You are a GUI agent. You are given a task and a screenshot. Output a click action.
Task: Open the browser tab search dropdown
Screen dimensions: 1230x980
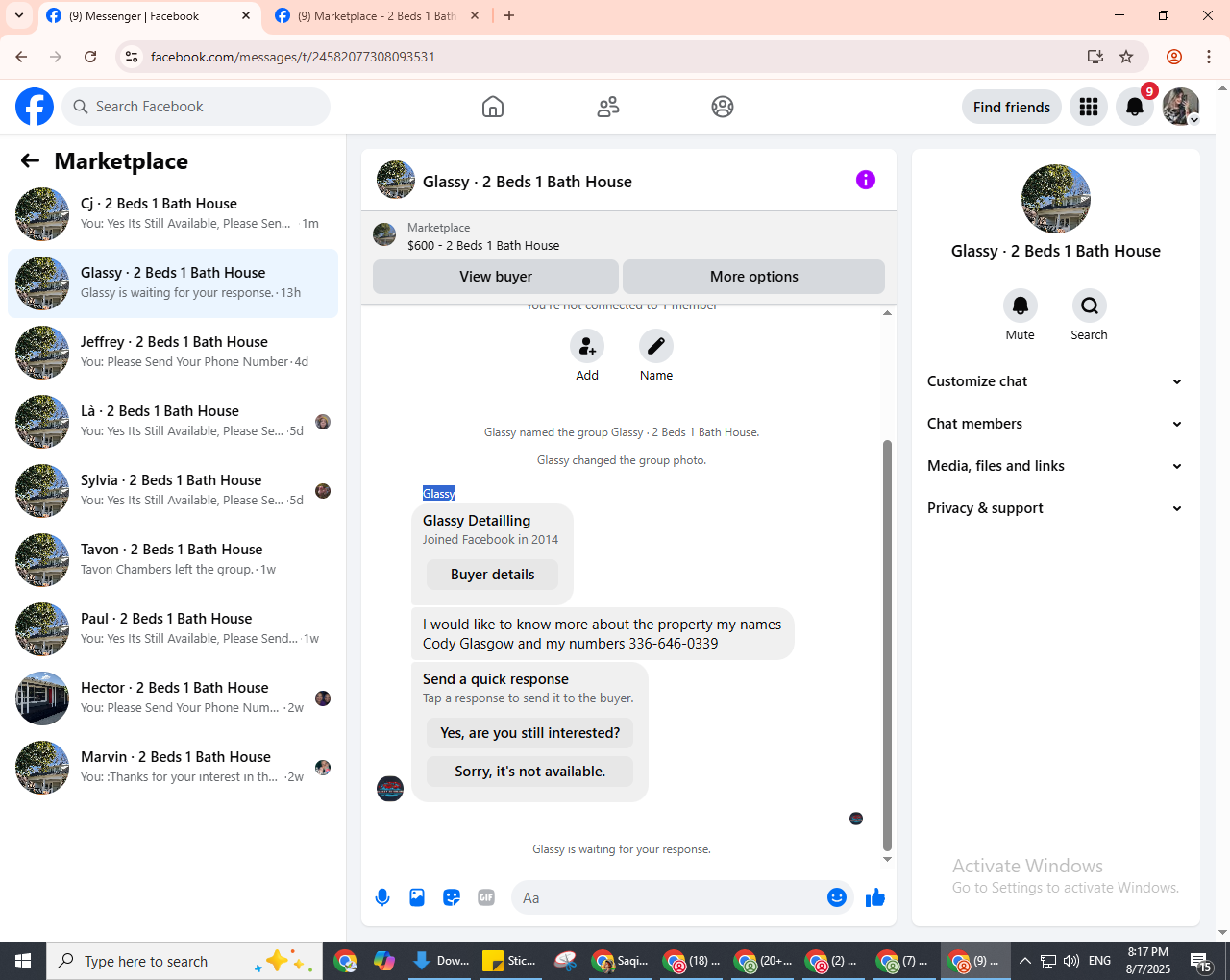pos(19,15)
